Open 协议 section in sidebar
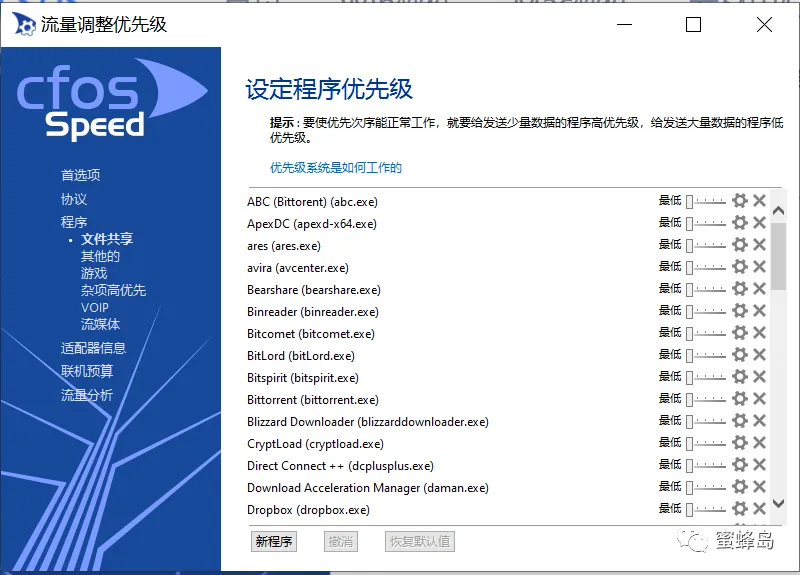Screen dimensions: 800x575 [x=74, y=199]
